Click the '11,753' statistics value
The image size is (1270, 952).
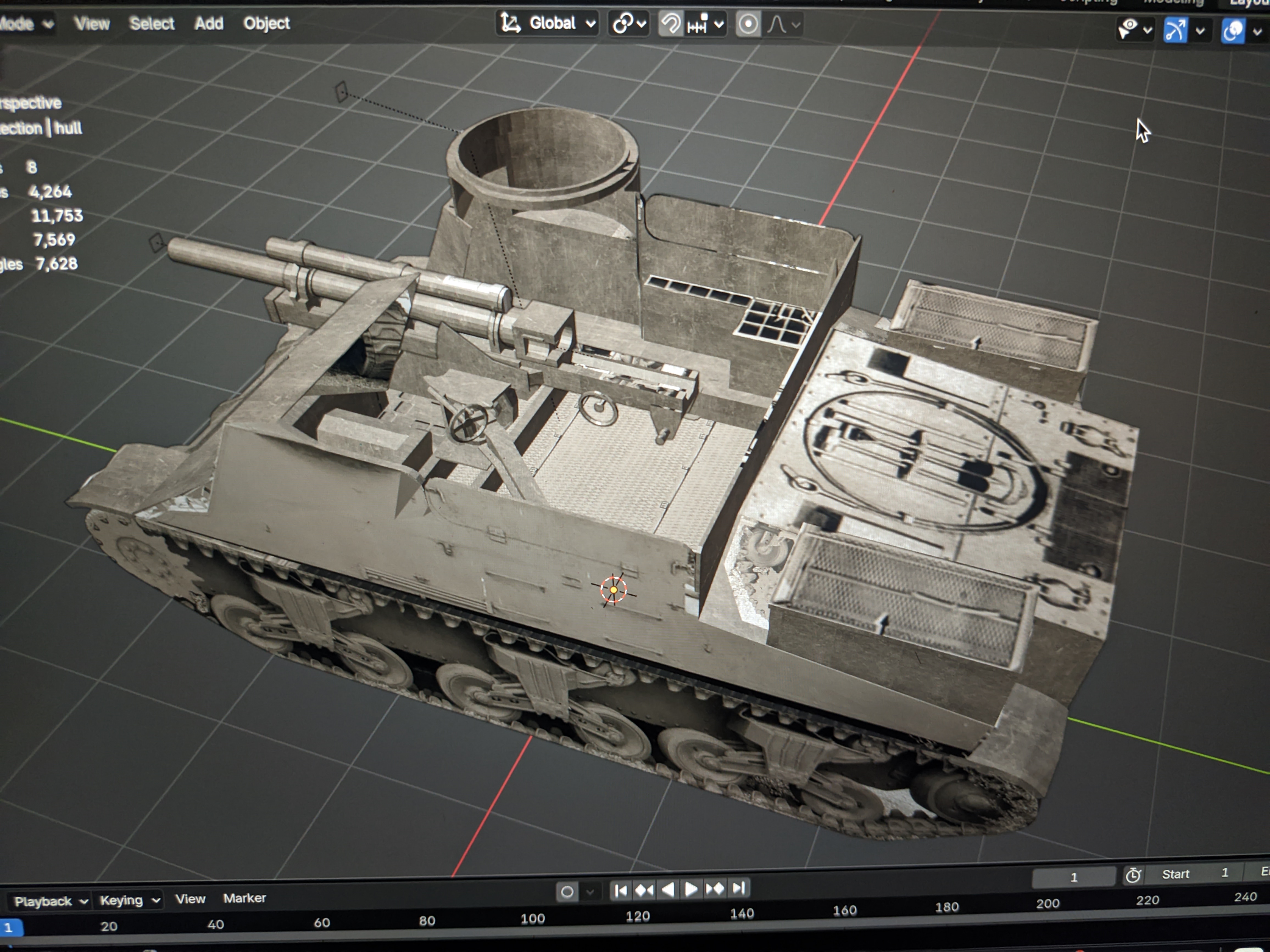point(57,216)
